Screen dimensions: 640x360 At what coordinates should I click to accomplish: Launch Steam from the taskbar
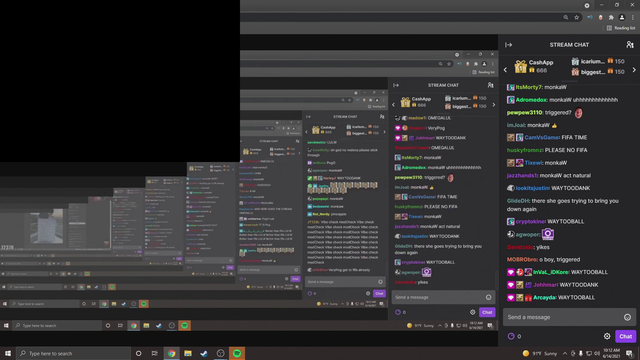pos(204,353)
